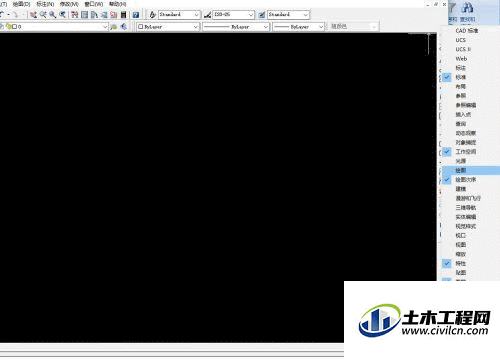Screen dimensions: 500x361
Task: Select the Zoom Window tool
Action: point(53,15)
